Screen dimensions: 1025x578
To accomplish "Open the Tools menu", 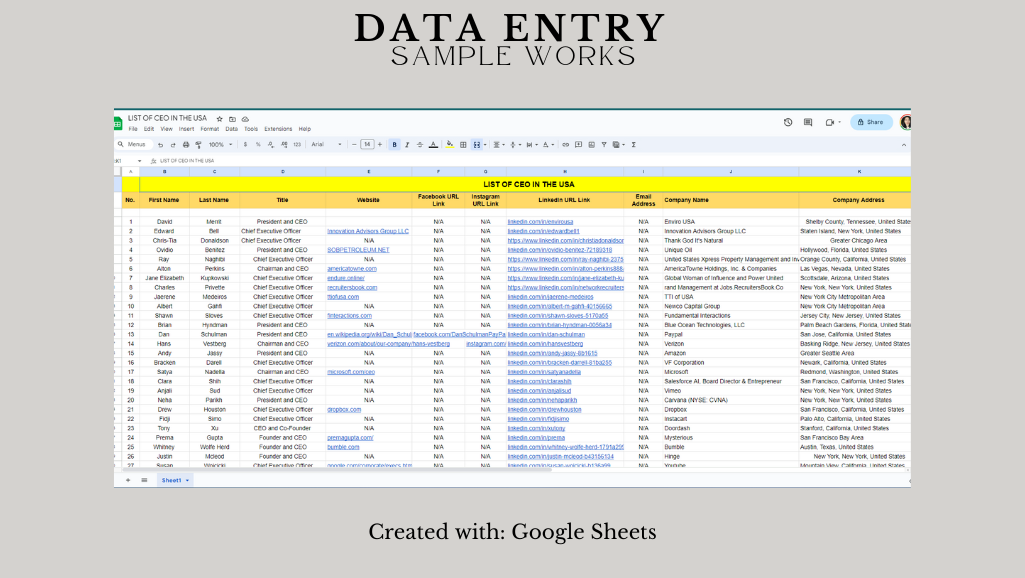I will click(251, 129).
